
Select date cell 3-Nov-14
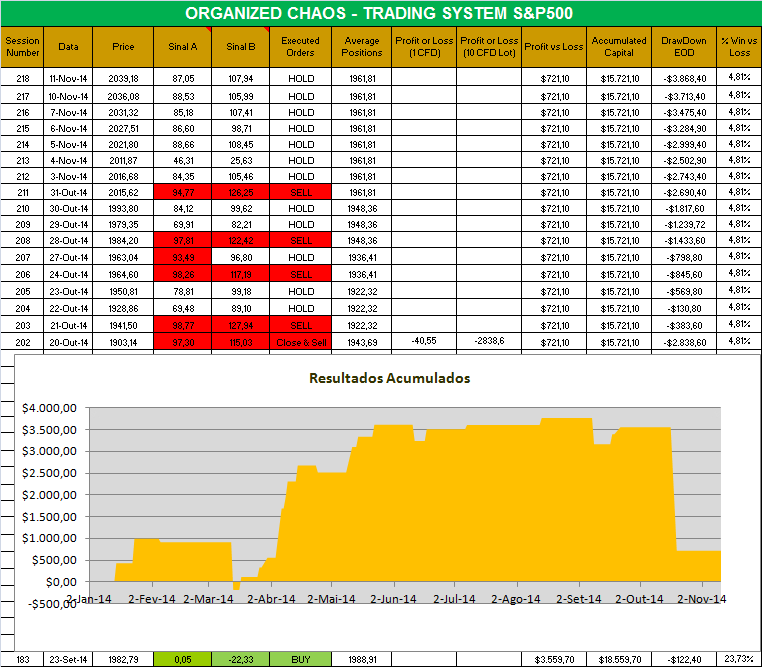coord(68,176)
